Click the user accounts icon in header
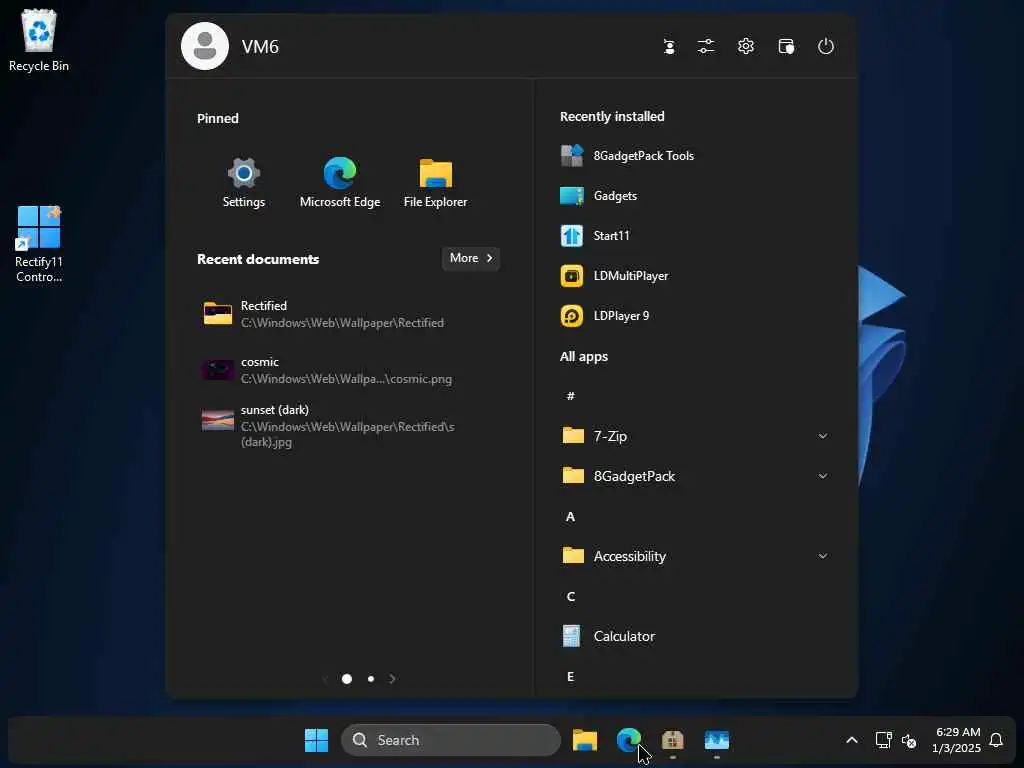 pyautogui.click(x=669, y=46)
